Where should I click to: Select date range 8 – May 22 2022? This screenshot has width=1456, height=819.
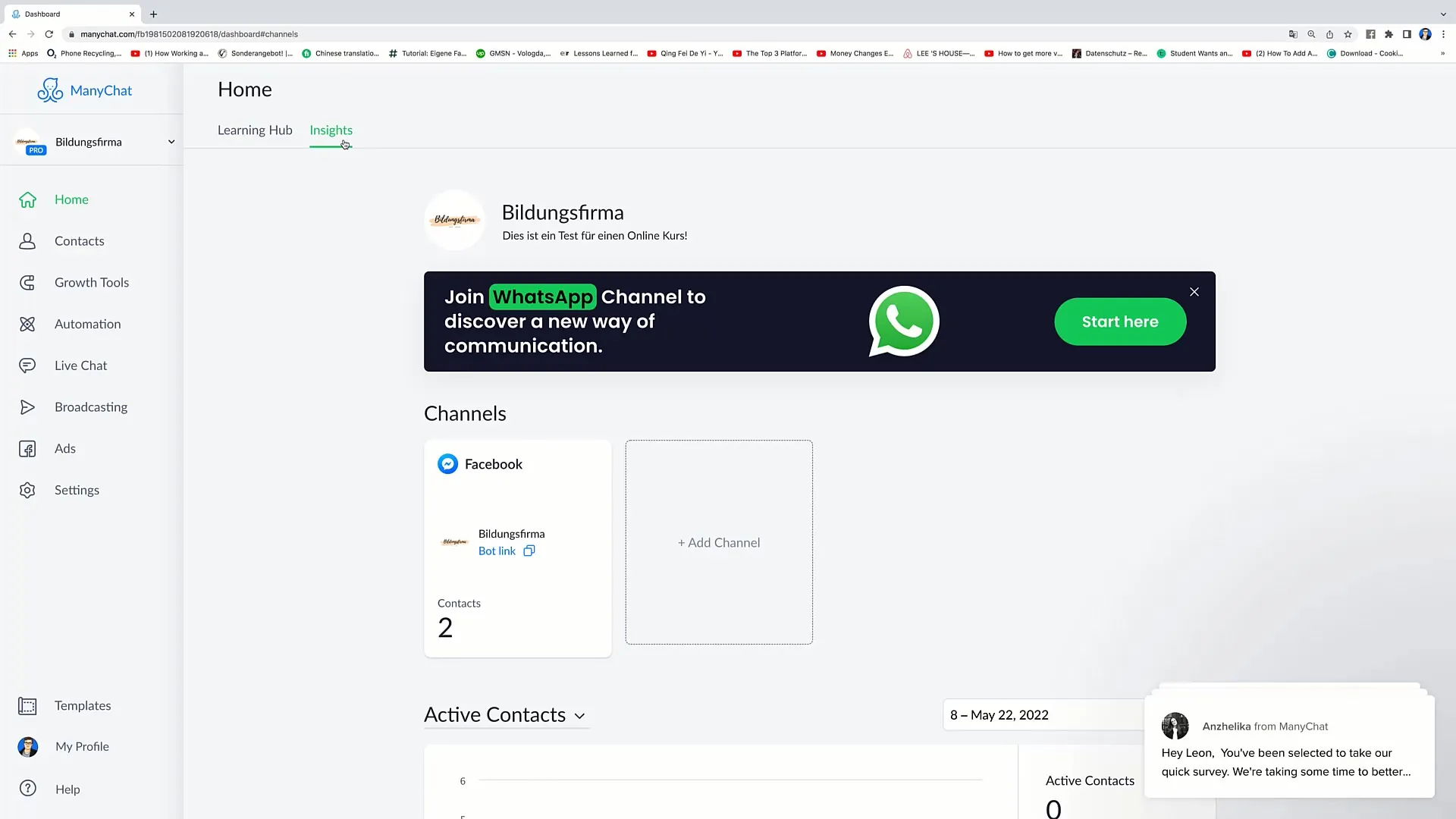999,714
